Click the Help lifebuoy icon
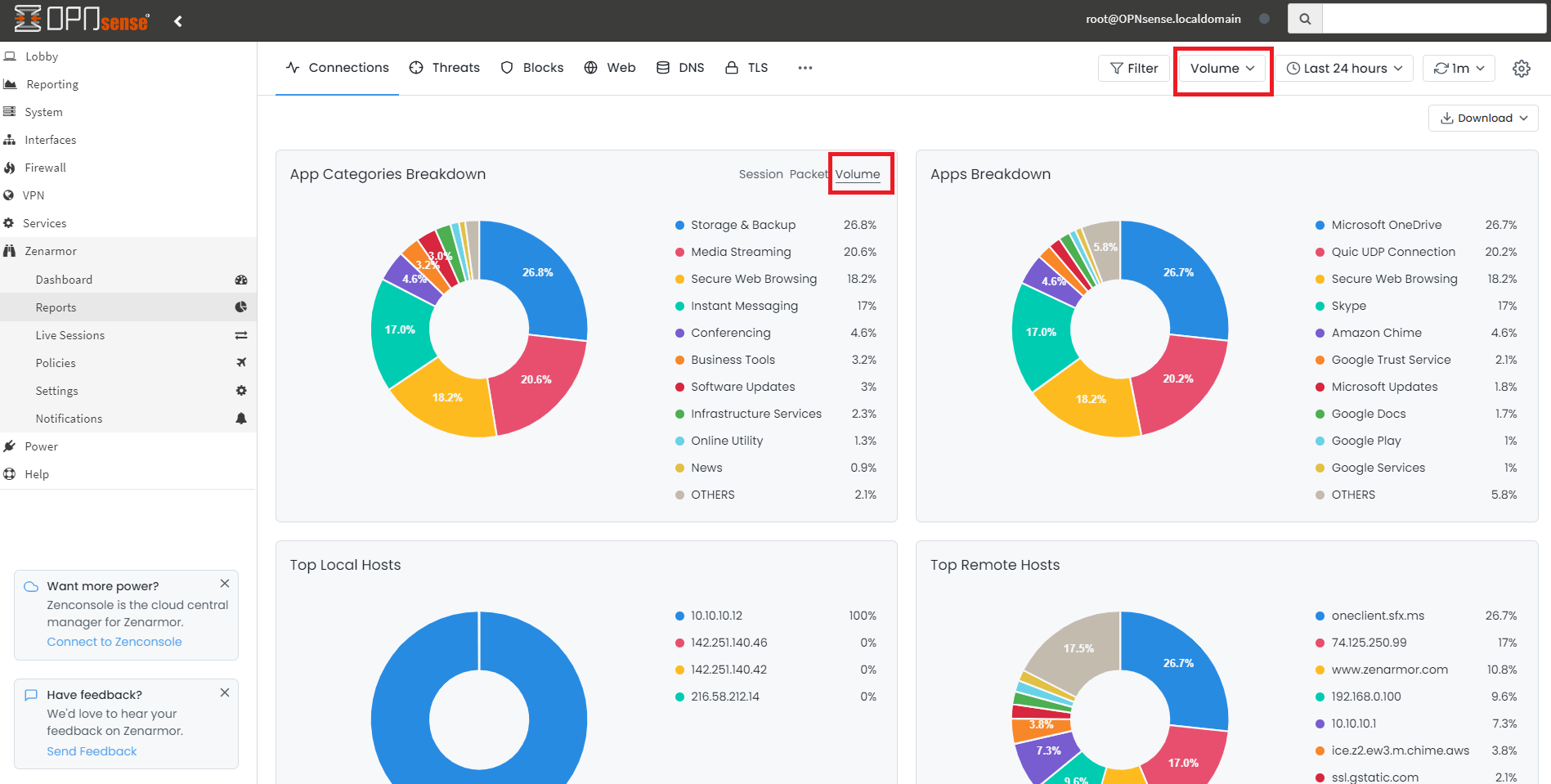 click(x=10, y=474)
